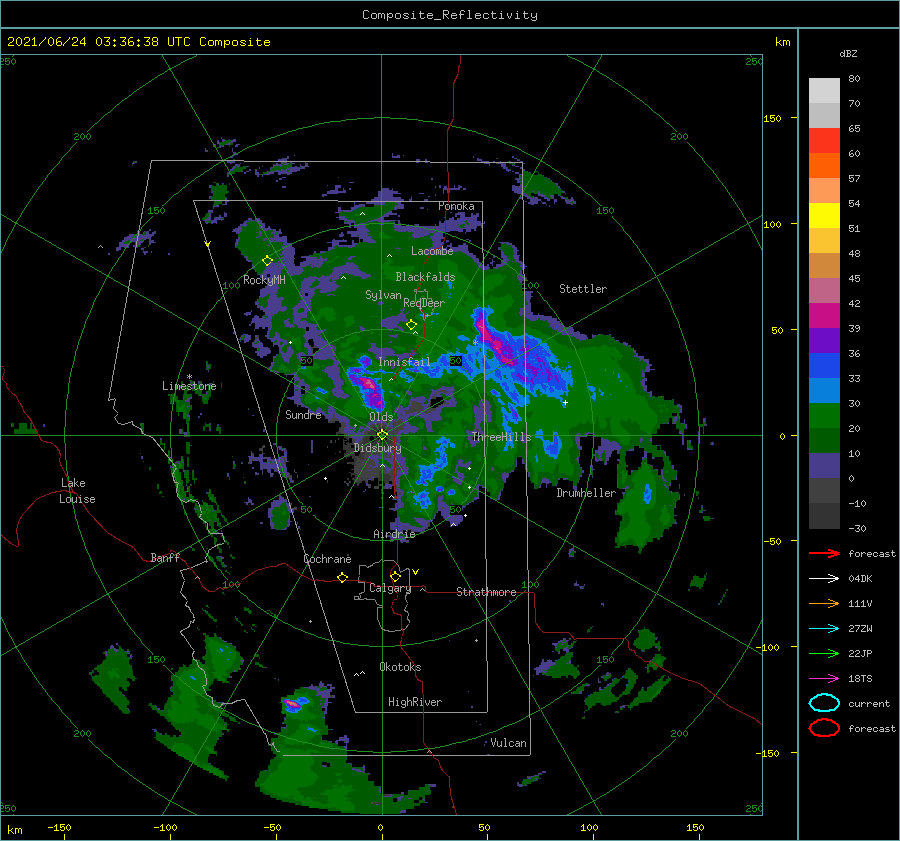
Task: Click the Sylvan label
Action: pyautogui.click(x=383, y=295)
